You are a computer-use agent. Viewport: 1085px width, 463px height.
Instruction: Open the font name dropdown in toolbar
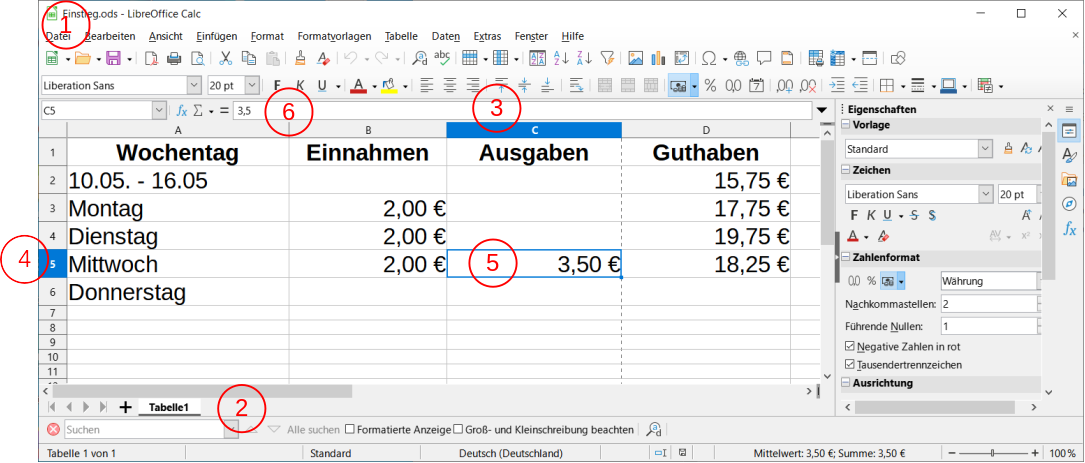(x=195, y=86)
